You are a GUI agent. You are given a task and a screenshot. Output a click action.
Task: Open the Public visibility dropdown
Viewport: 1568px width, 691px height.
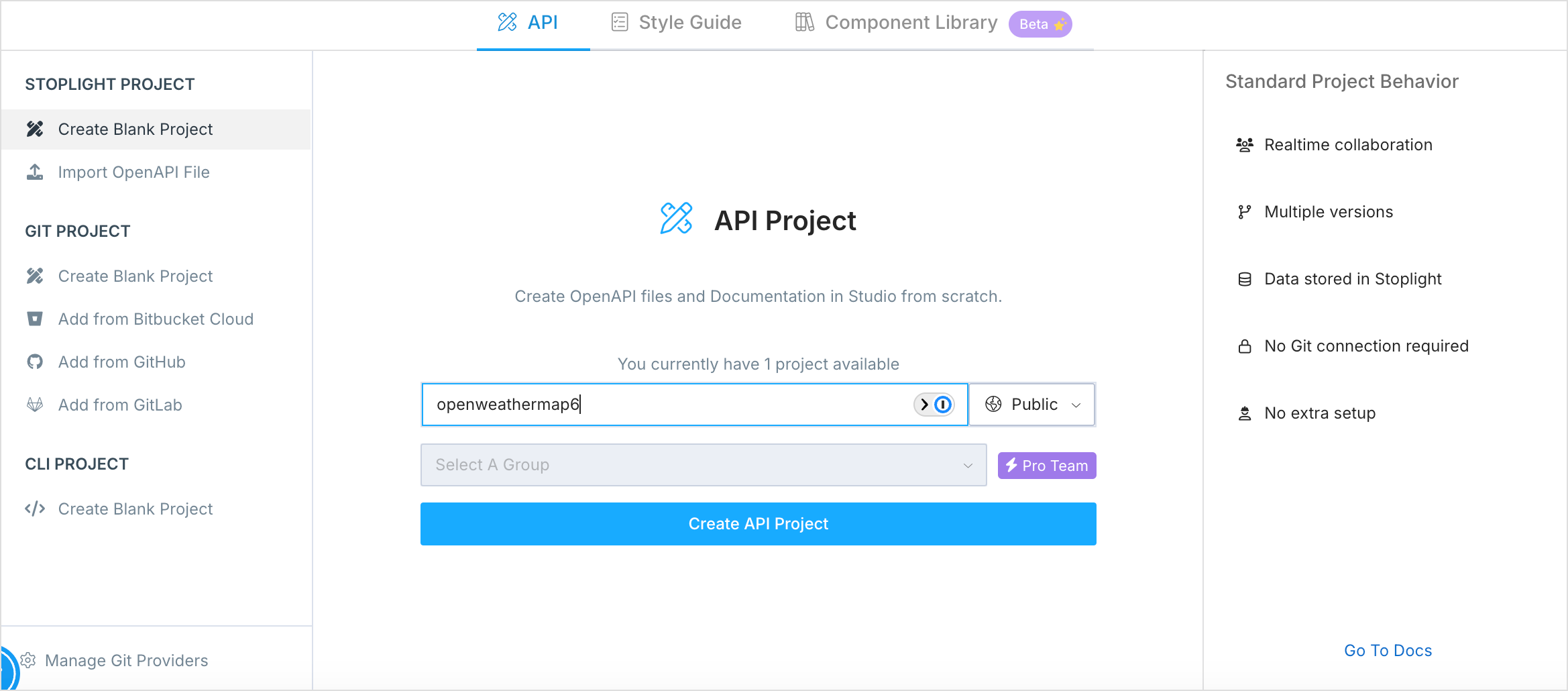tap(1032, 405)
